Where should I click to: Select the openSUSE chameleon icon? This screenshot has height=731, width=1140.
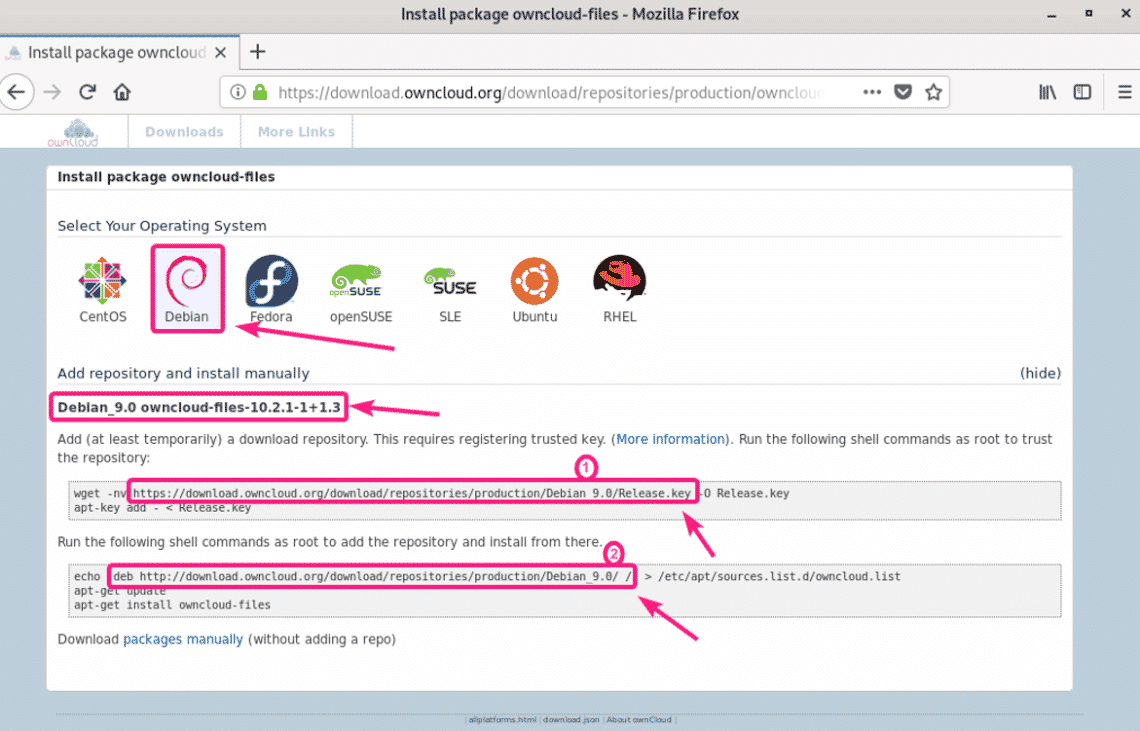click(x=358, y=281)
